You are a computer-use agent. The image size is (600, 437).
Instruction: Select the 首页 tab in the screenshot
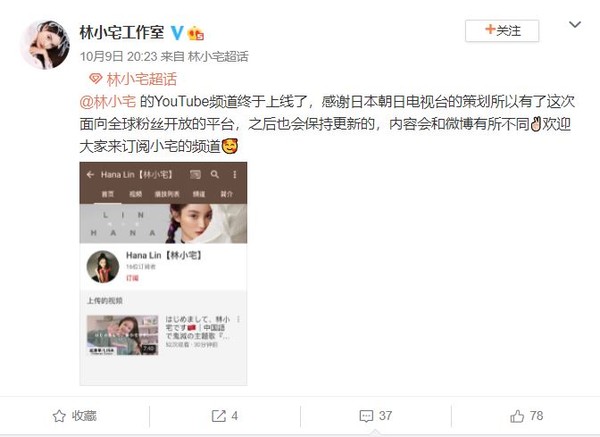coord(108,194)
